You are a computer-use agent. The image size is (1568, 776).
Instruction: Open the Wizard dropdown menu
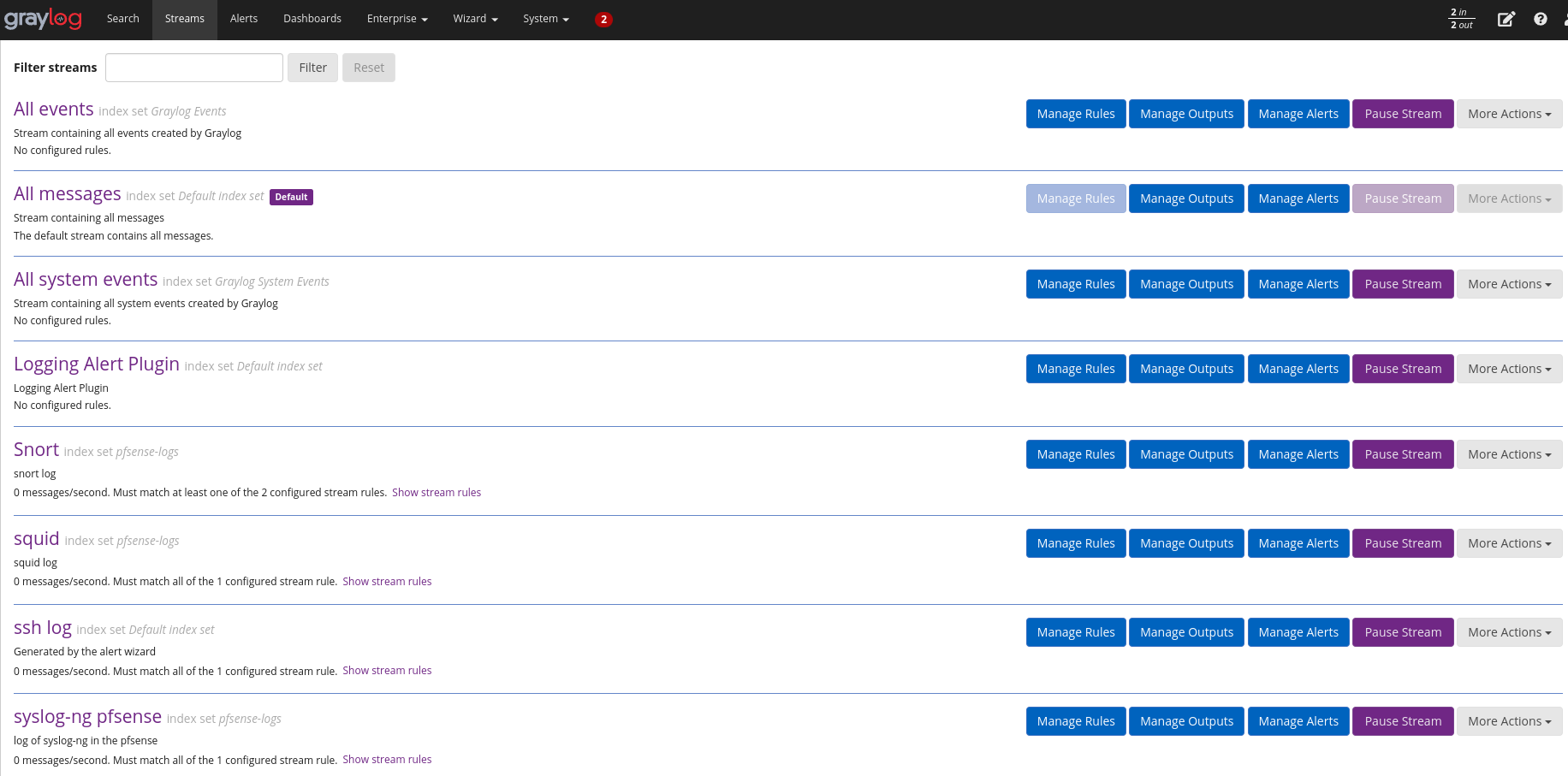point(475,19)
